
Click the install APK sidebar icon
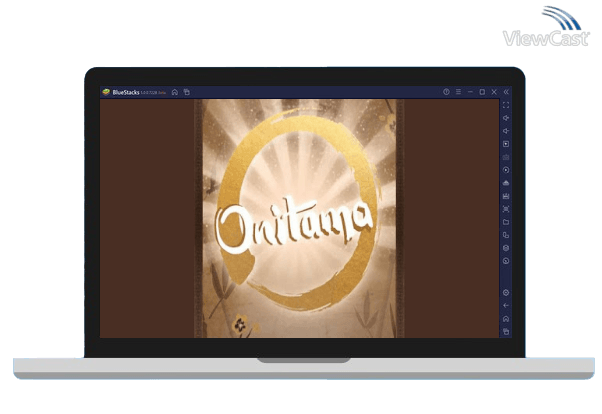(506, 183)
